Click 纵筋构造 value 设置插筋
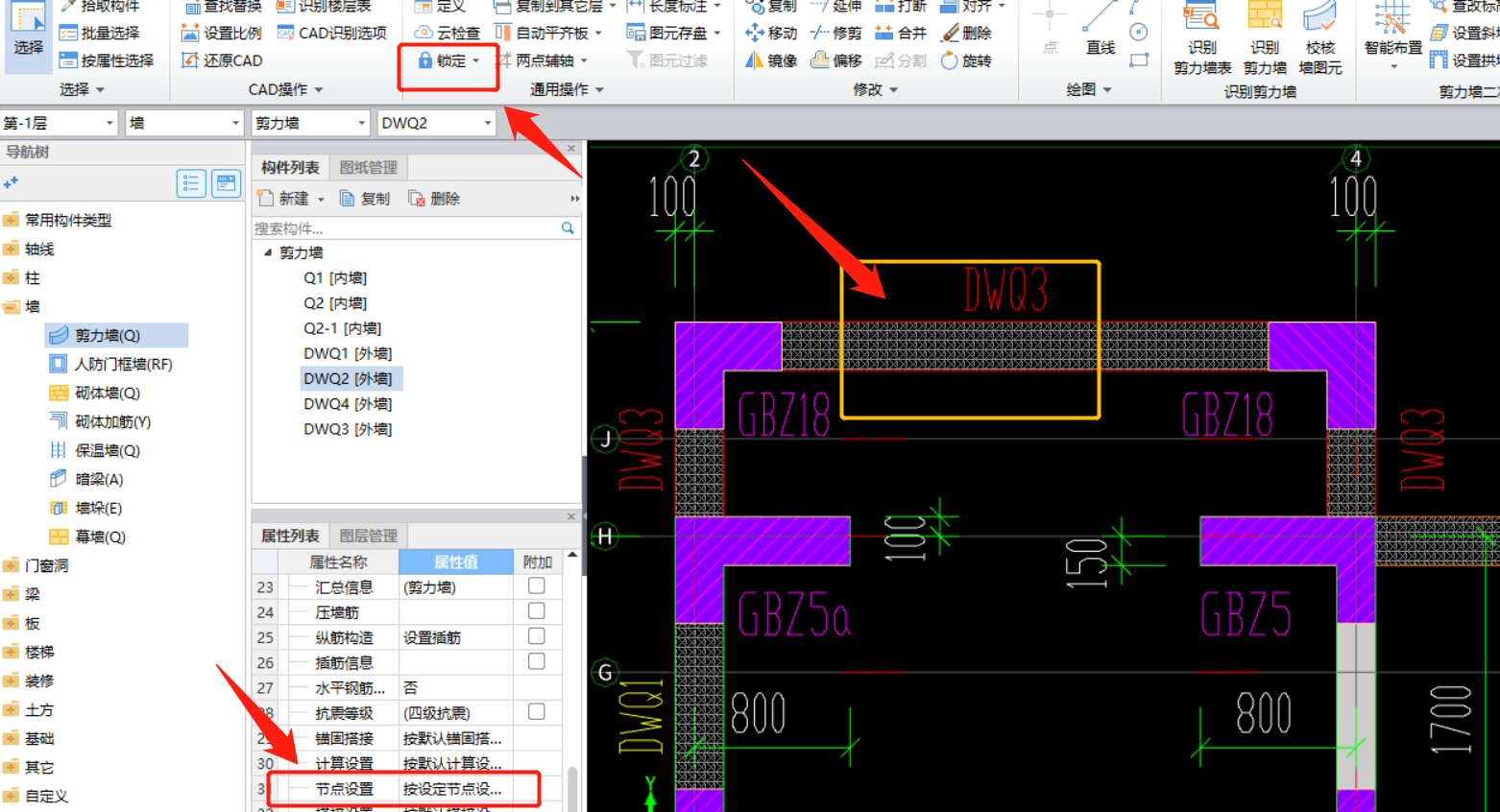This screenshot has width=1500, height=812. click(x=455, y=637)
